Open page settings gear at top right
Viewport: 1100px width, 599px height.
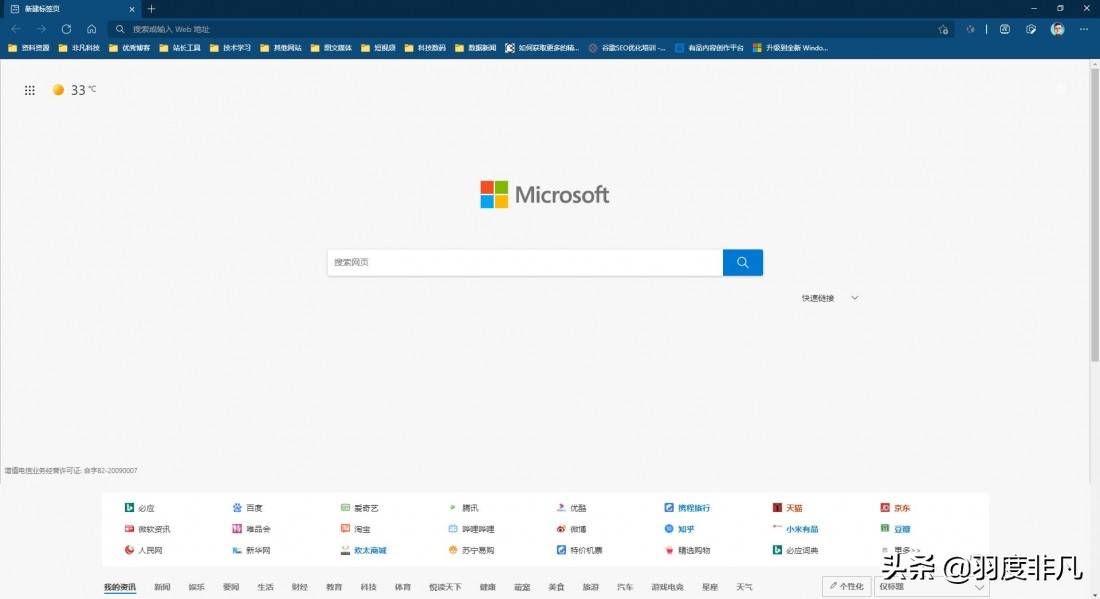tap(1061, 89)
